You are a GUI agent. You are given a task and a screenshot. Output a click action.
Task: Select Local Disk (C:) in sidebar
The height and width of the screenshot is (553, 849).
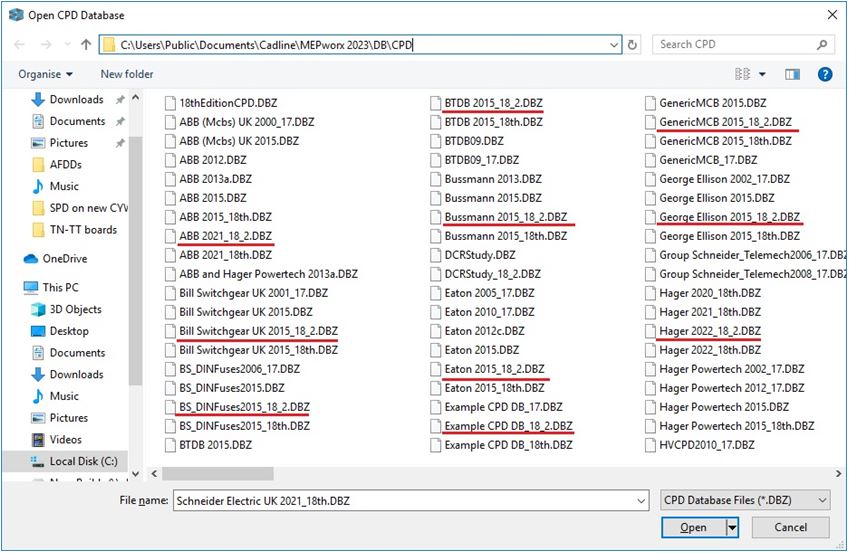pyautogui.click(x=83, y=461)
